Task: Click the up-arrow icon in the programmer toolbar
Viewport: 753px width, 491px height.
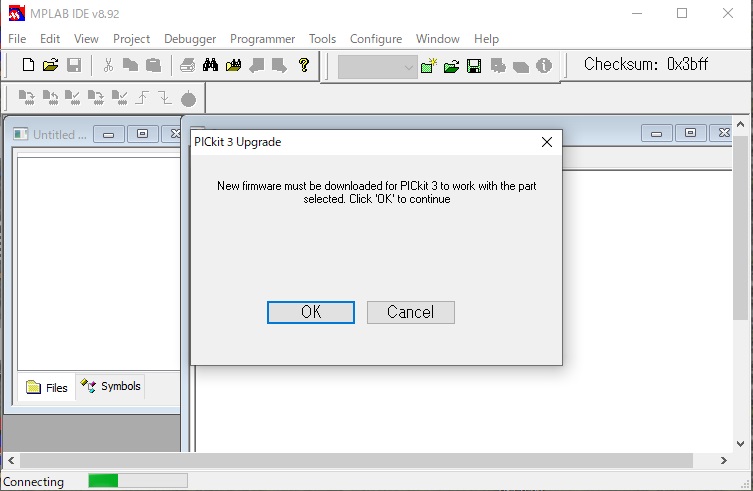Action: tap(142, 98)
